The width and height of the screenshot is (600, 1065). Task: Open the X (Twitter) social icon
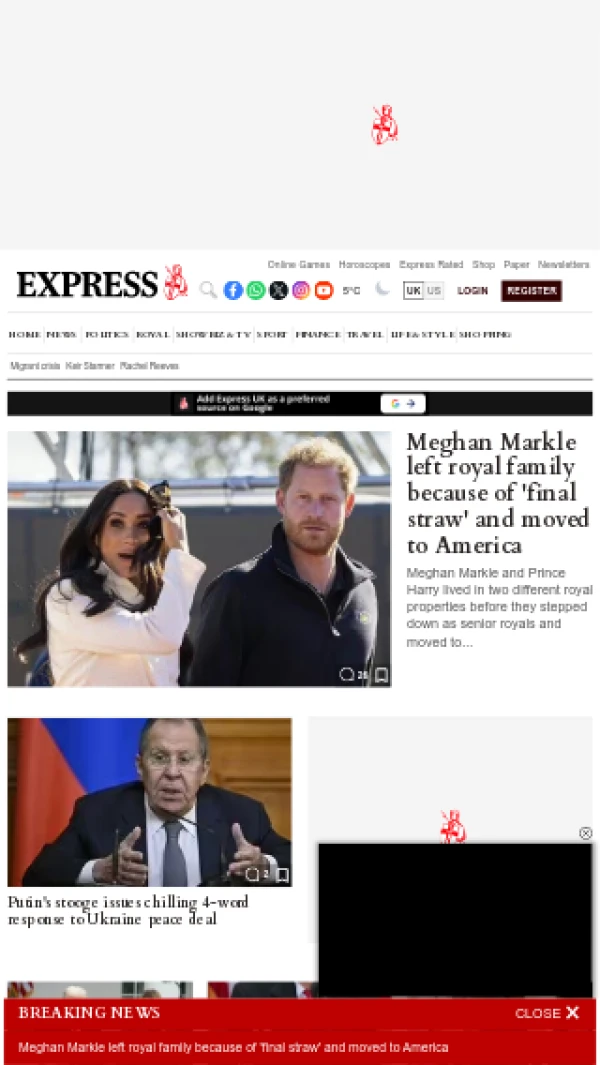[x=279, y=290]
